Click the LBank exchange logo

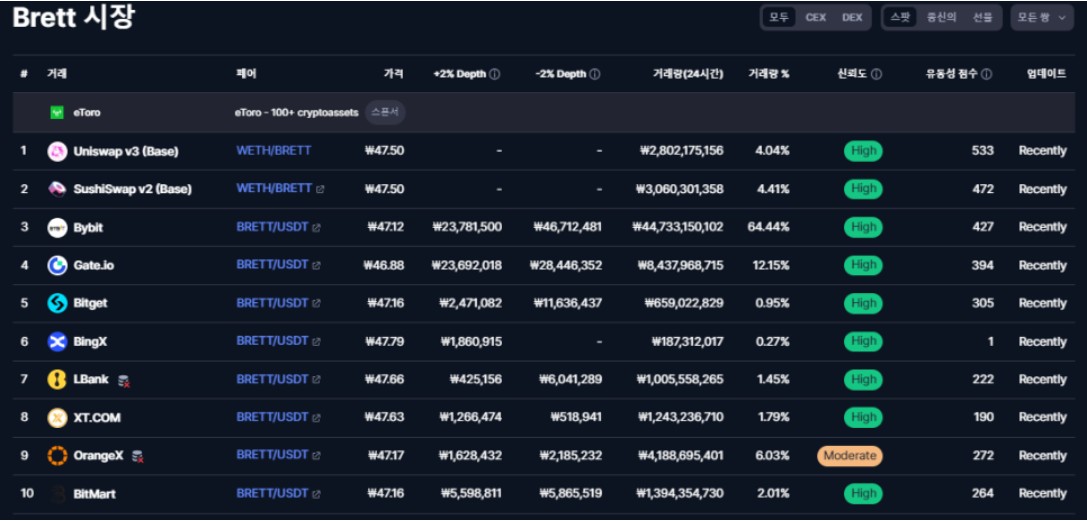pos(57,380)
